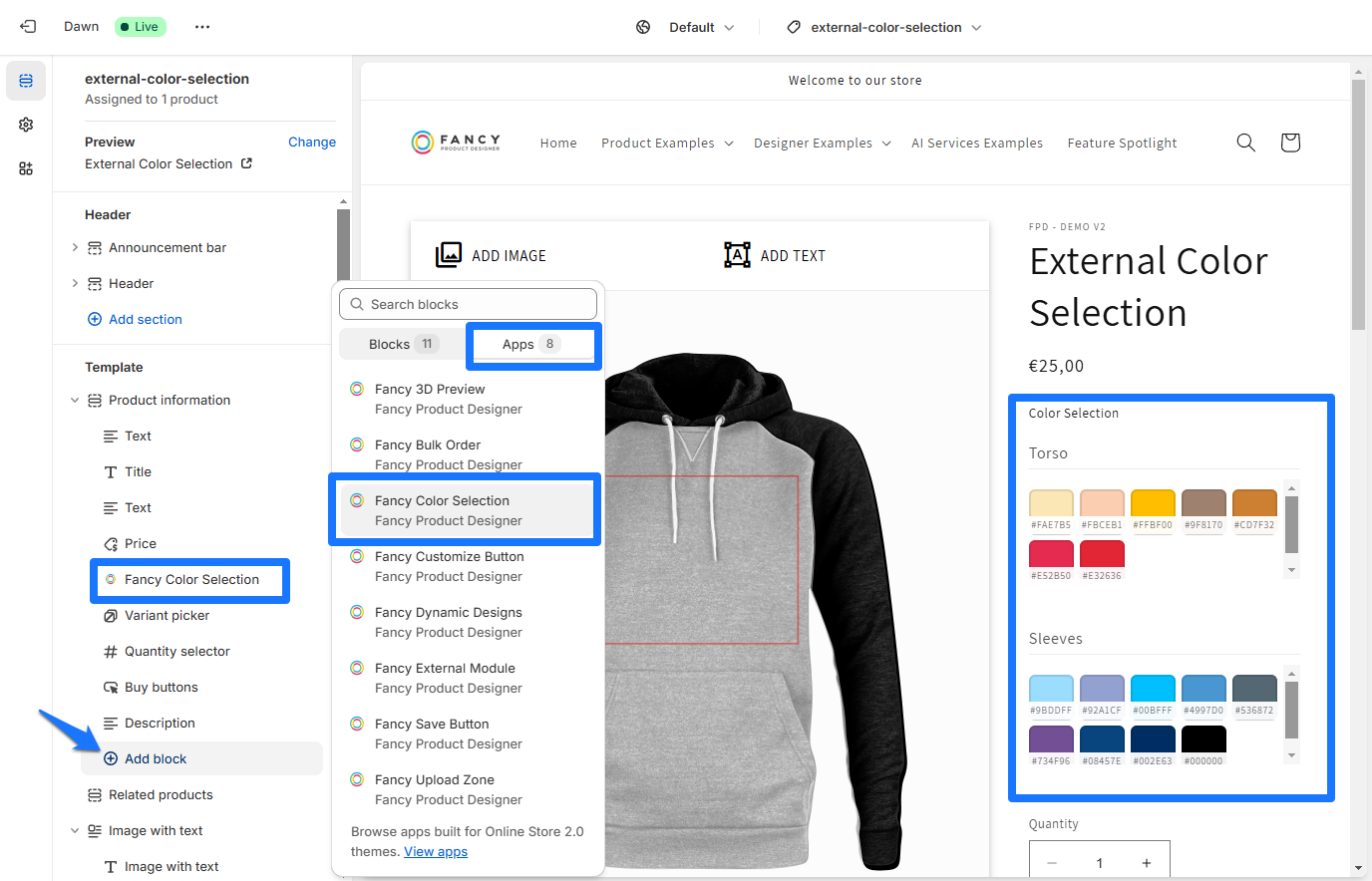Screen dimensions: 1372x881
Task: Decrease quantity with the minus button
Action: 1052,863
